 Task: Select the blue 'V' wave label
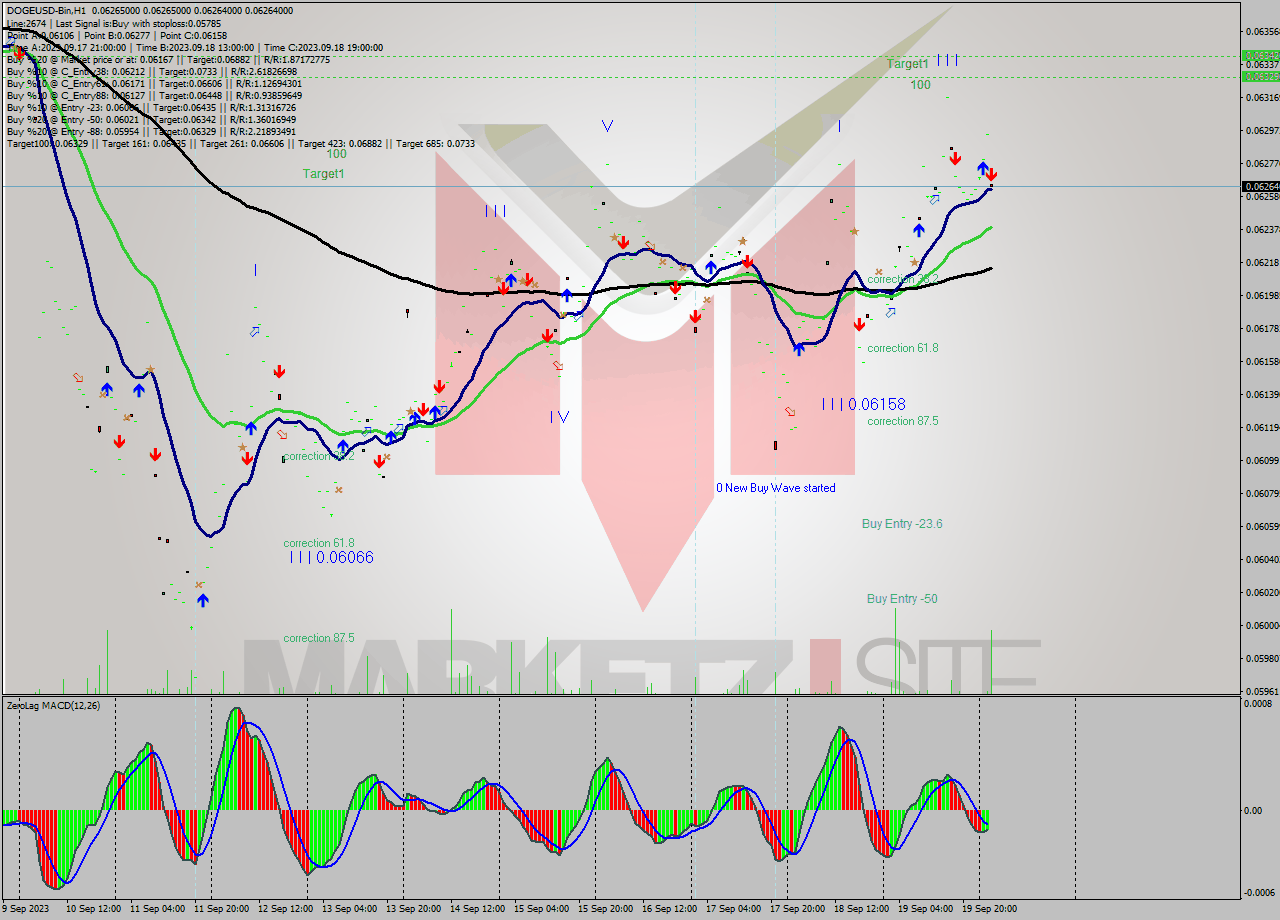point(607,126)
